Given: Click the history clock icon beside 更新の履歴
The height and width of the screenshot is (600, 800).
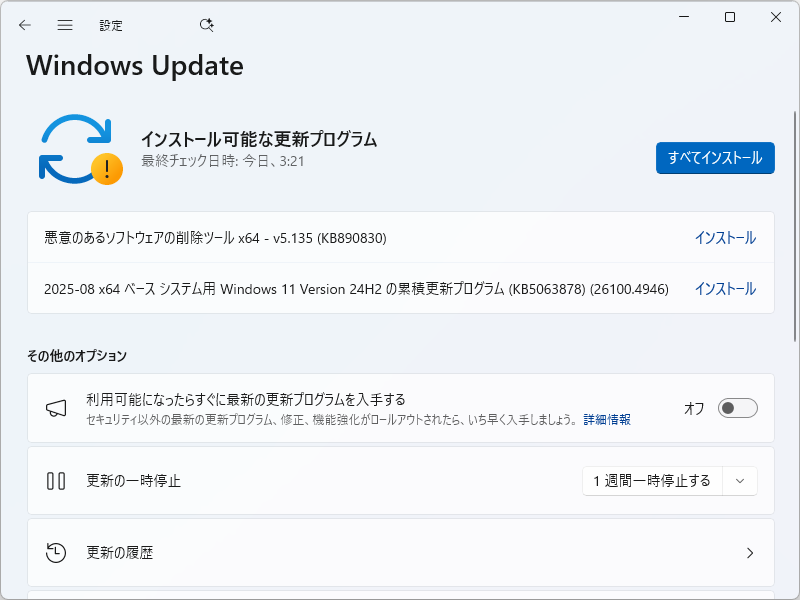Looking at the screenshot, I should click(57, 552).
